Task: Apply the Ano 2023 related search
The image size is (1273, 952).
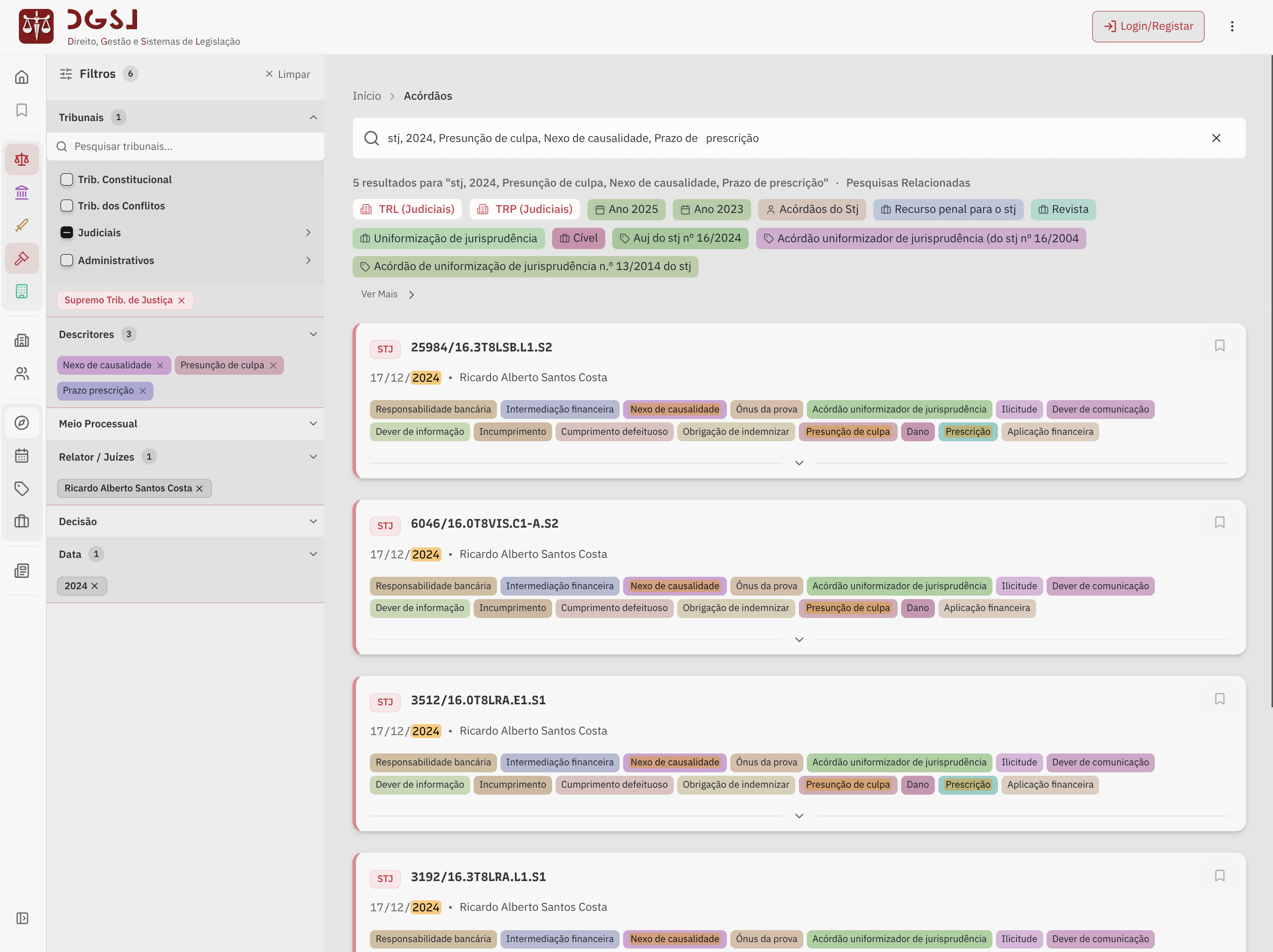Action: [712, 209]
